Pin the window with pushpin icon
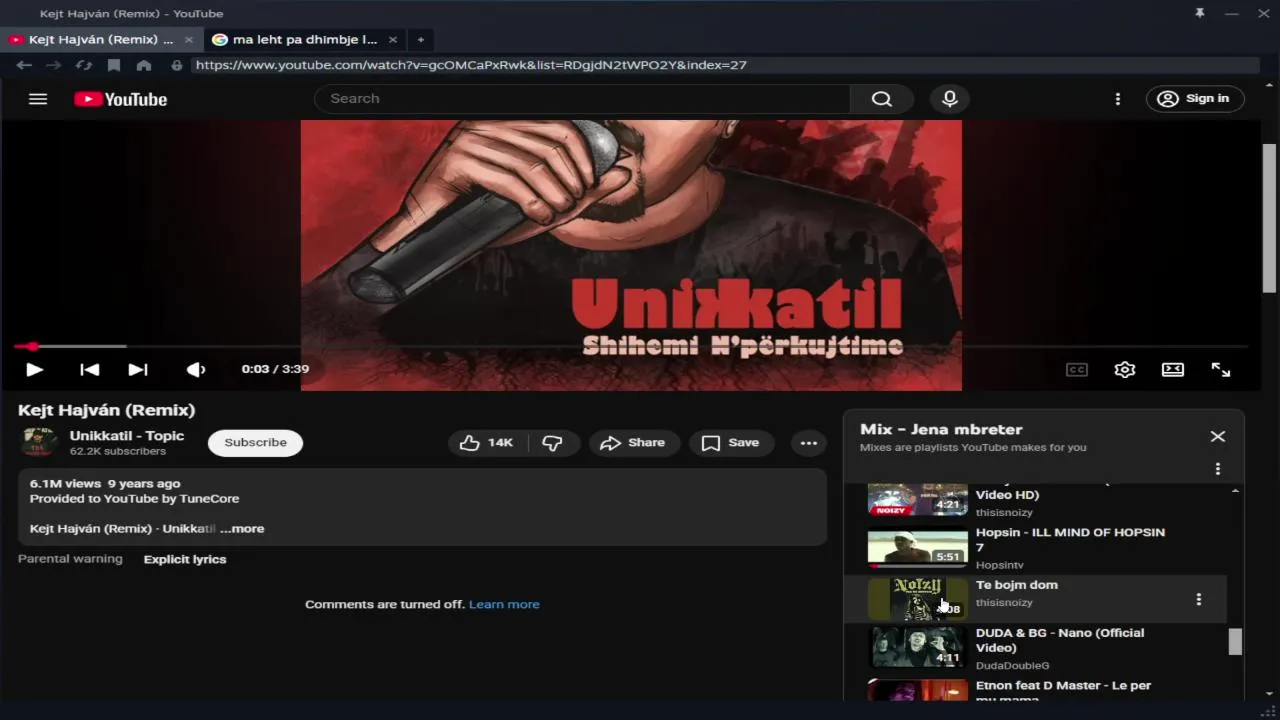 (x=1199, y=13)
